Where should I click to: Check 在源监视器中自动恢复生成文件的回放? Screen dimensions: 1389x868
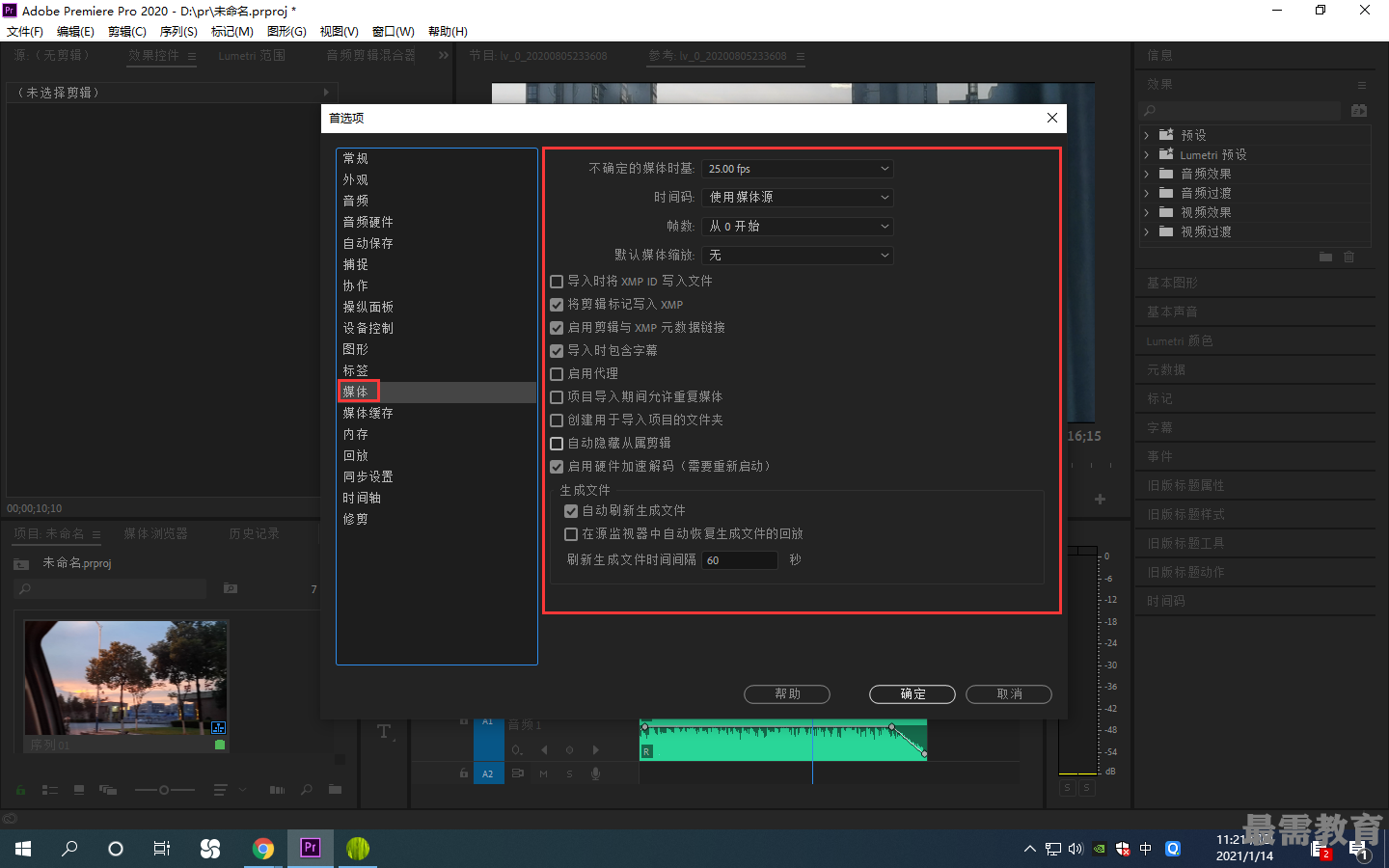pos(571,534)
